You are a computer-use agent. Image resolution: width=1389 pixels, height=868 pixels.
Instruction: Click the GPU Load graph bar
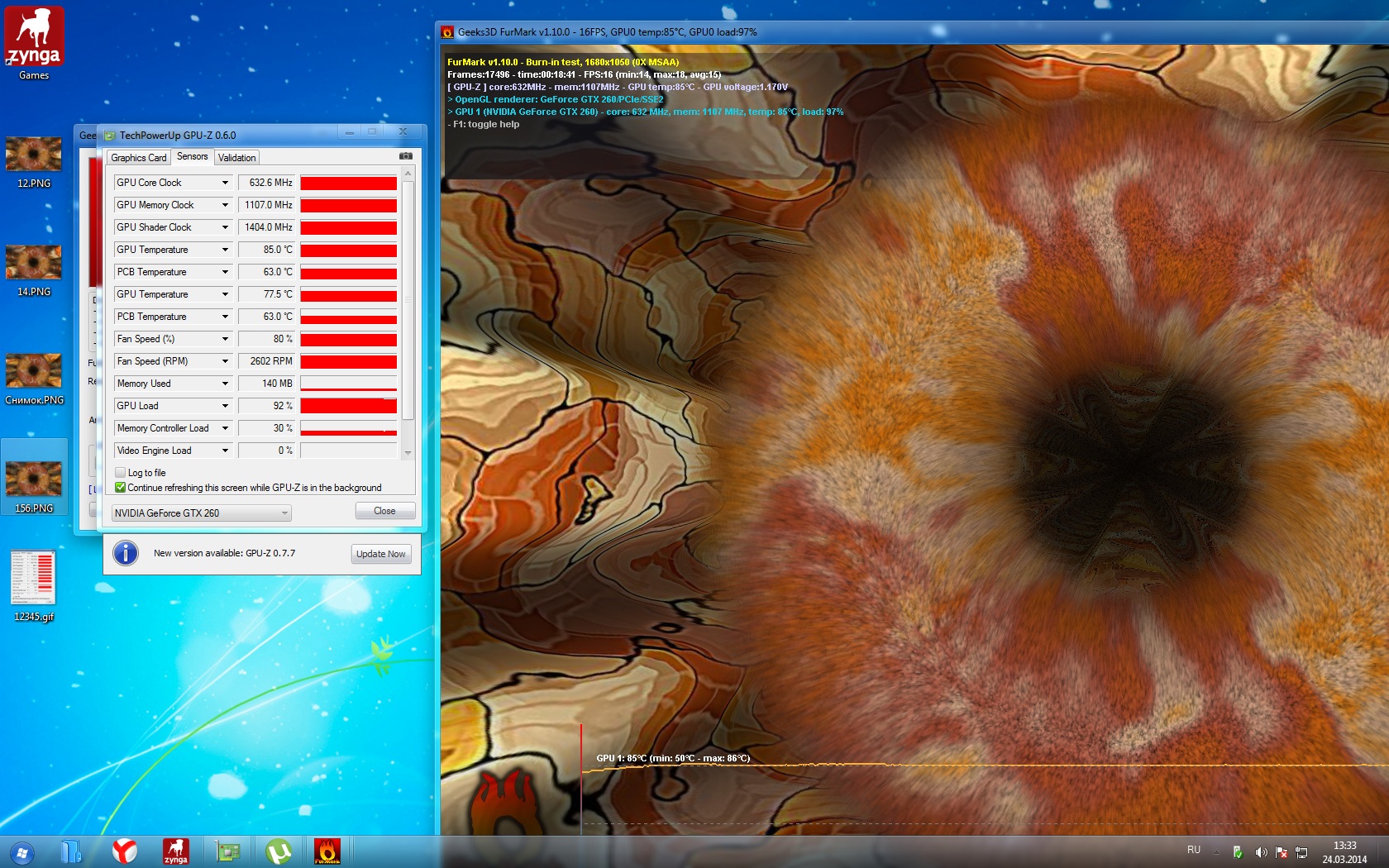[349, 406]
